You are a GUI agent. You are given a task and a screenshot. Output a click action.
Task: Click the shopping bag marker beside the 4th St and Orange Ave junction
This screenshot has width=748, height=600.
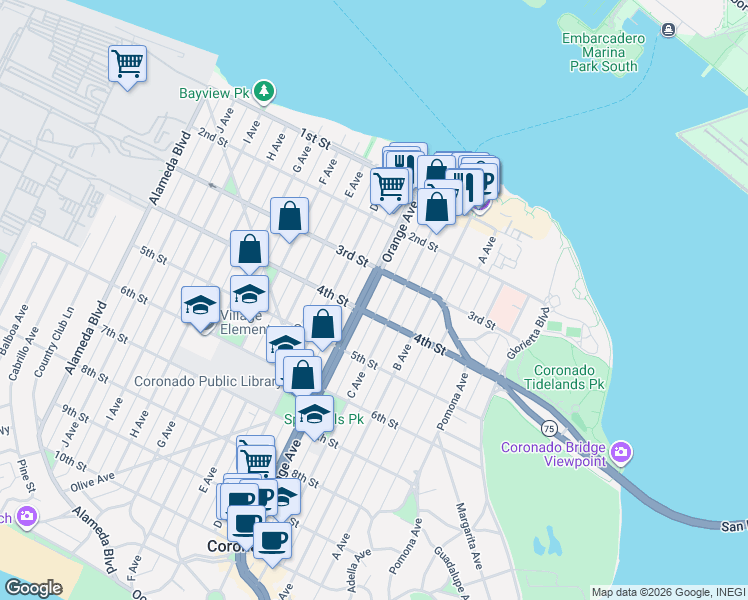pos(322,324)
